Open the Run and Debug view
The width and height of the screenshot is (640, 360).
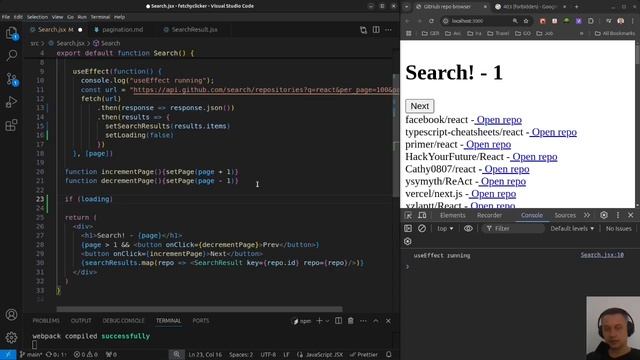coord(11,102)
